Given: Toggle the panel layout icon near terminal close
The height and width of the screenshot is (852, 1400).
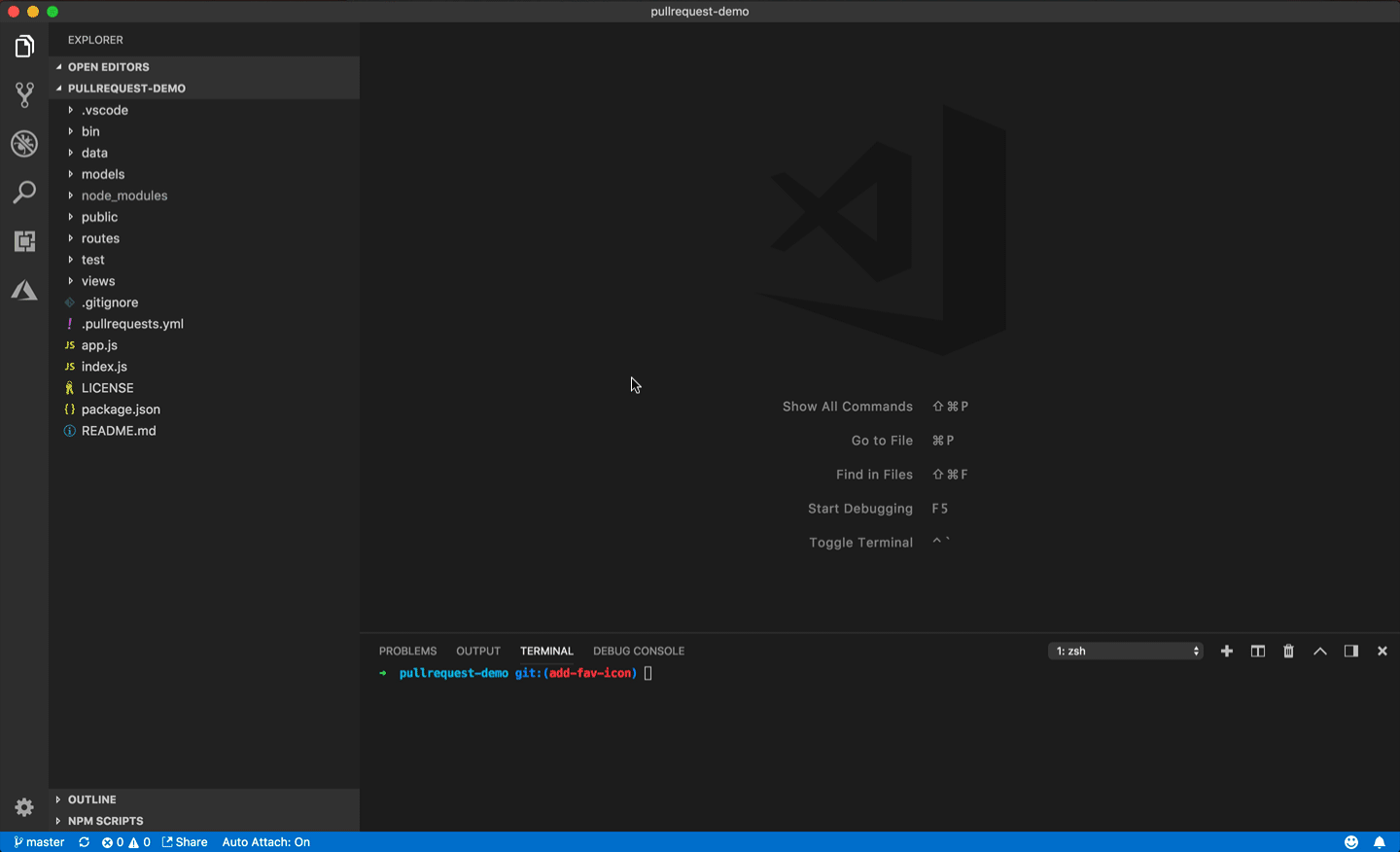Looking at the screenshot, I should [1350, 651].
